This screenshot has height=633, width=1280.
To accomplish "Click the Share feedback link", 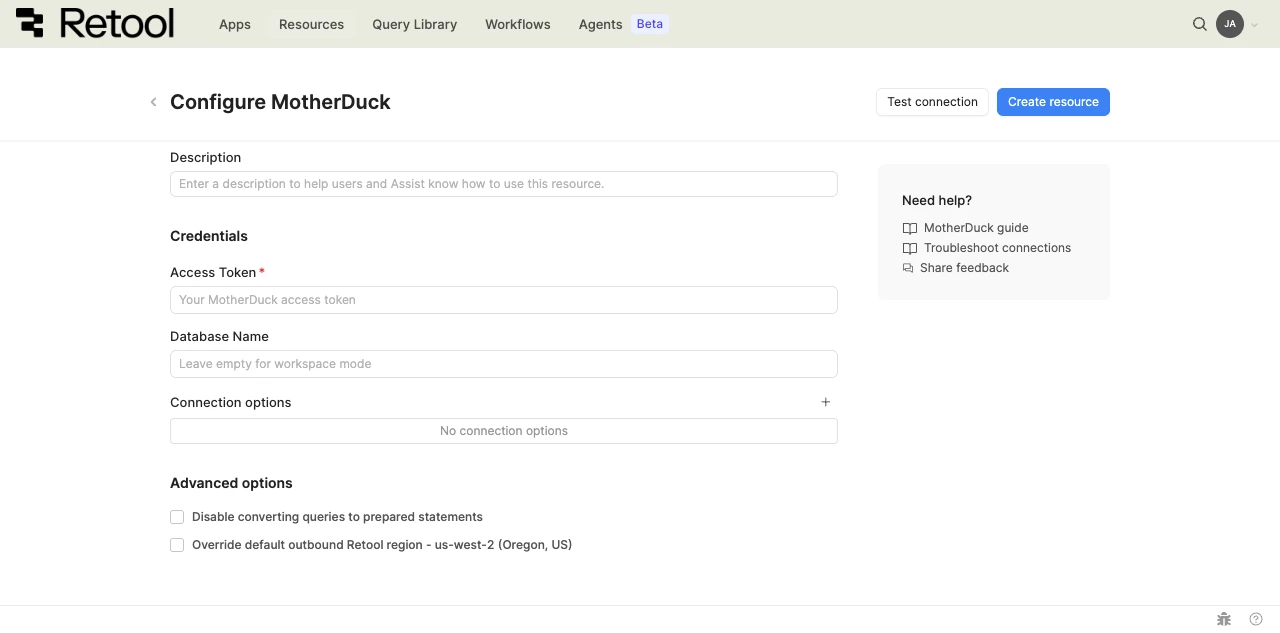I will [964, 268].
